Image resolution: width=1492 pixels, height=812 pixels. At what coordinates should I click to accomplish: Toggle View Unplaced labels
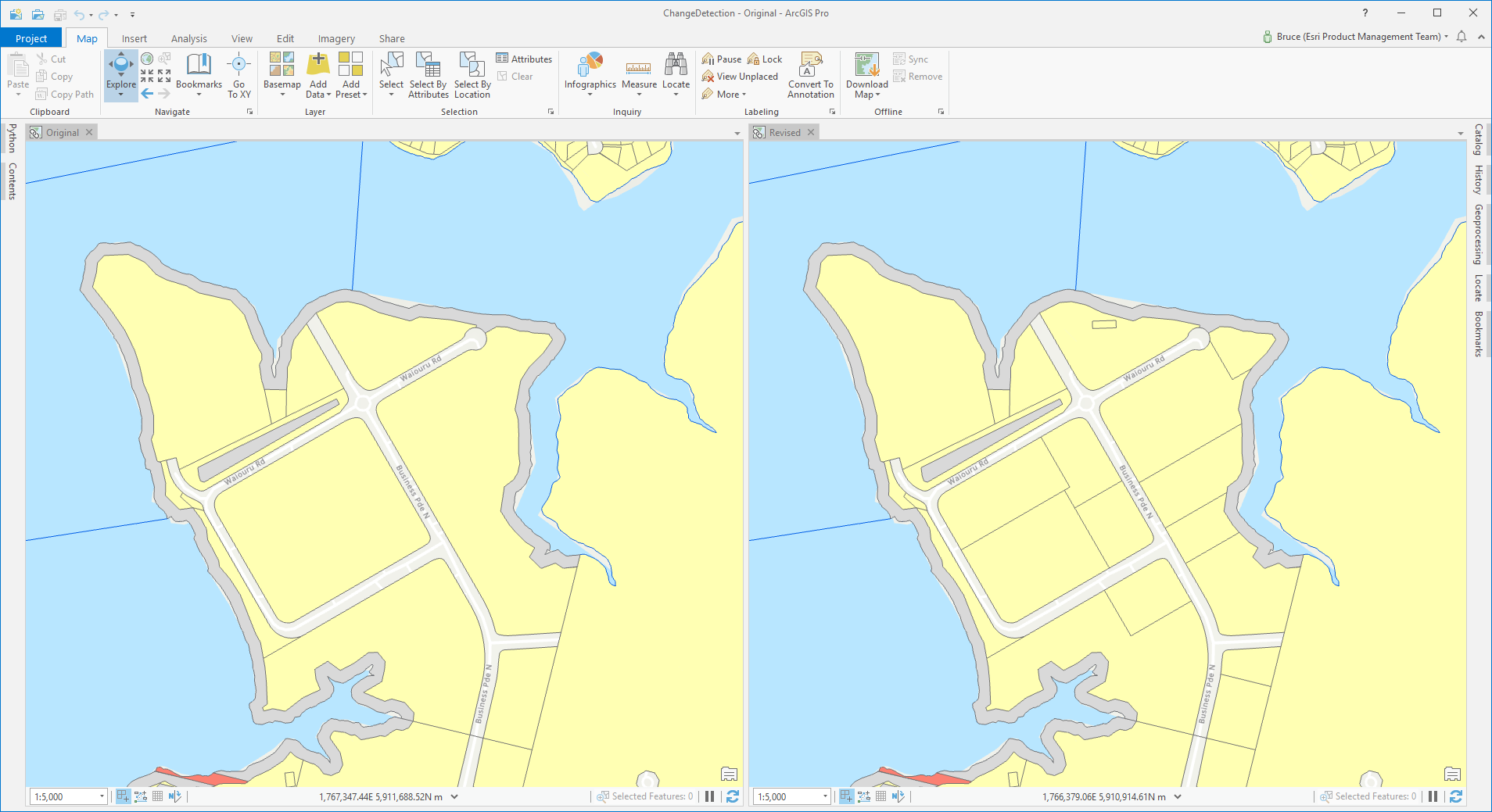click(740, 76)
